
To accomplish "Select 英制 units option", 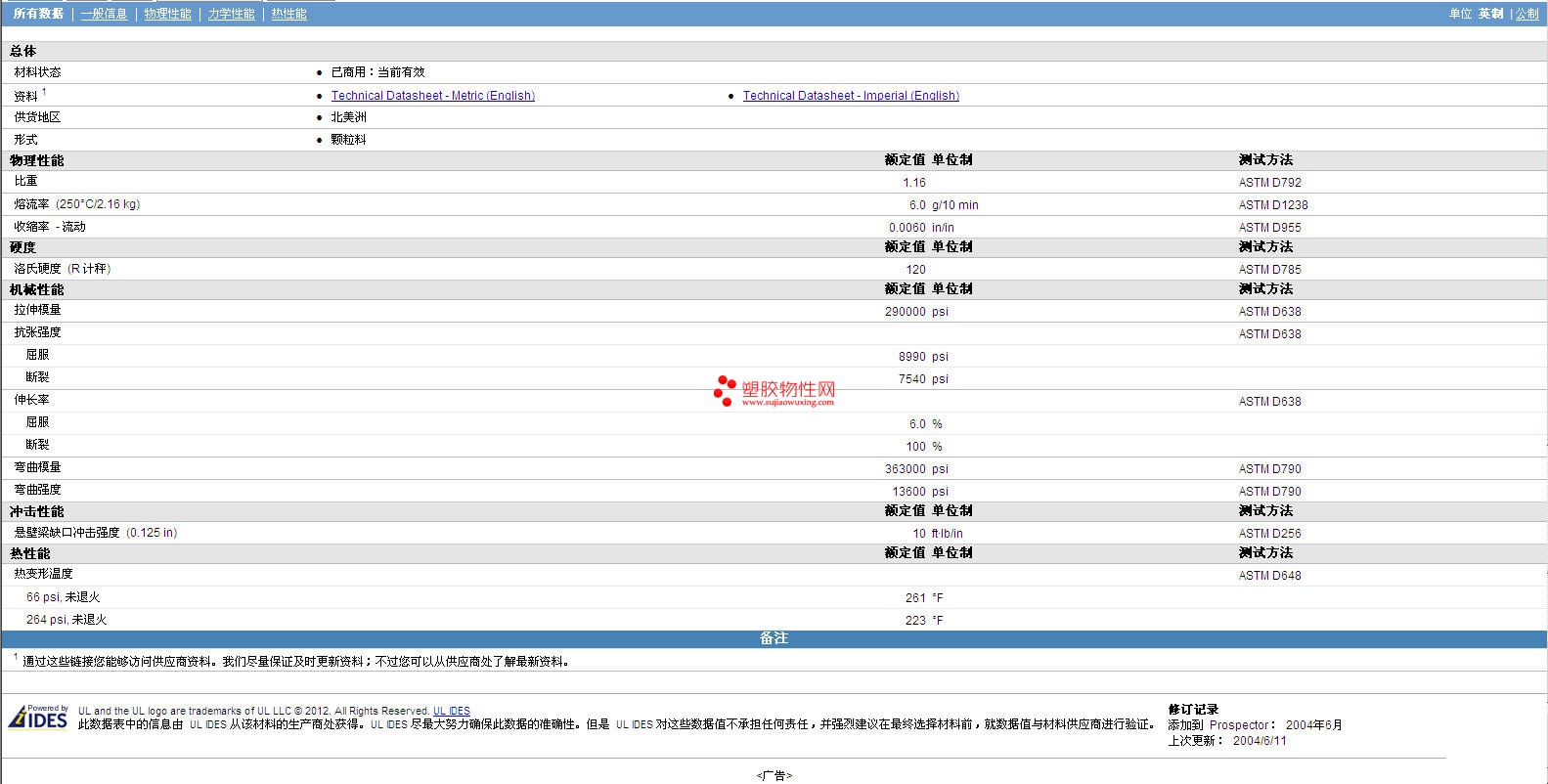I will (1490, 14).
